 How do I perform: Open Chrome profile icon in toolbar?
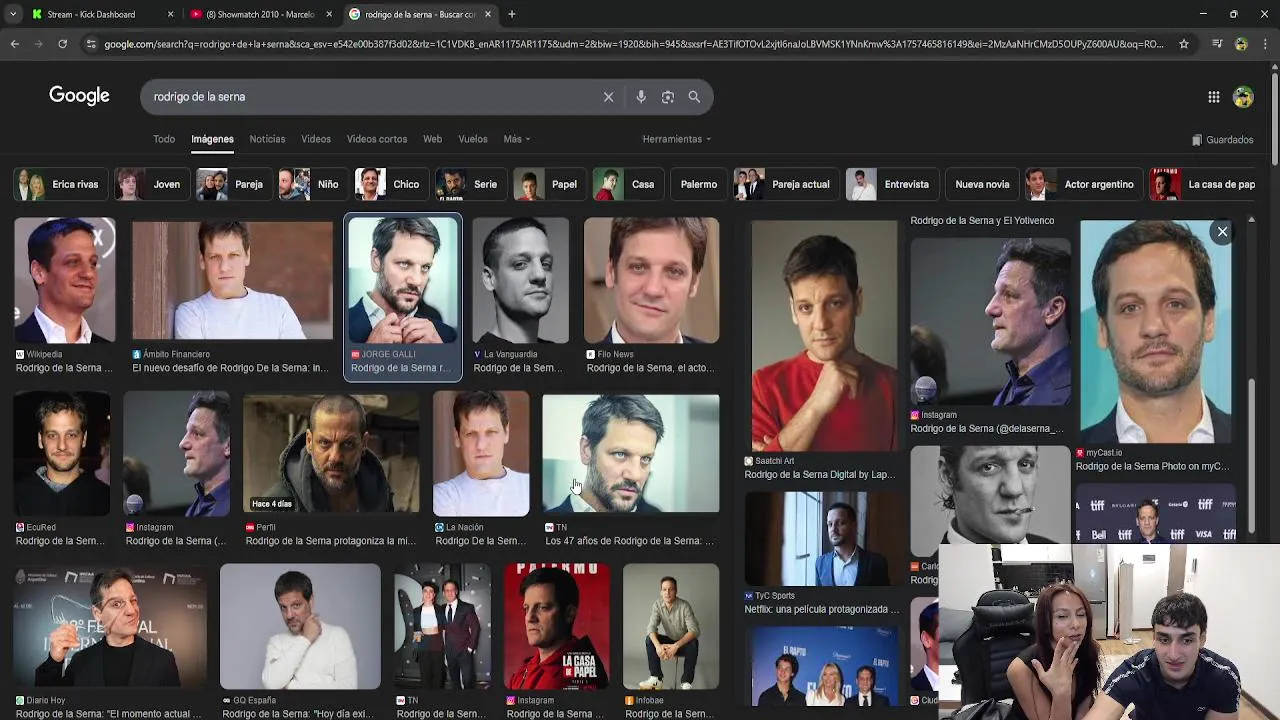coord(1241,44)
